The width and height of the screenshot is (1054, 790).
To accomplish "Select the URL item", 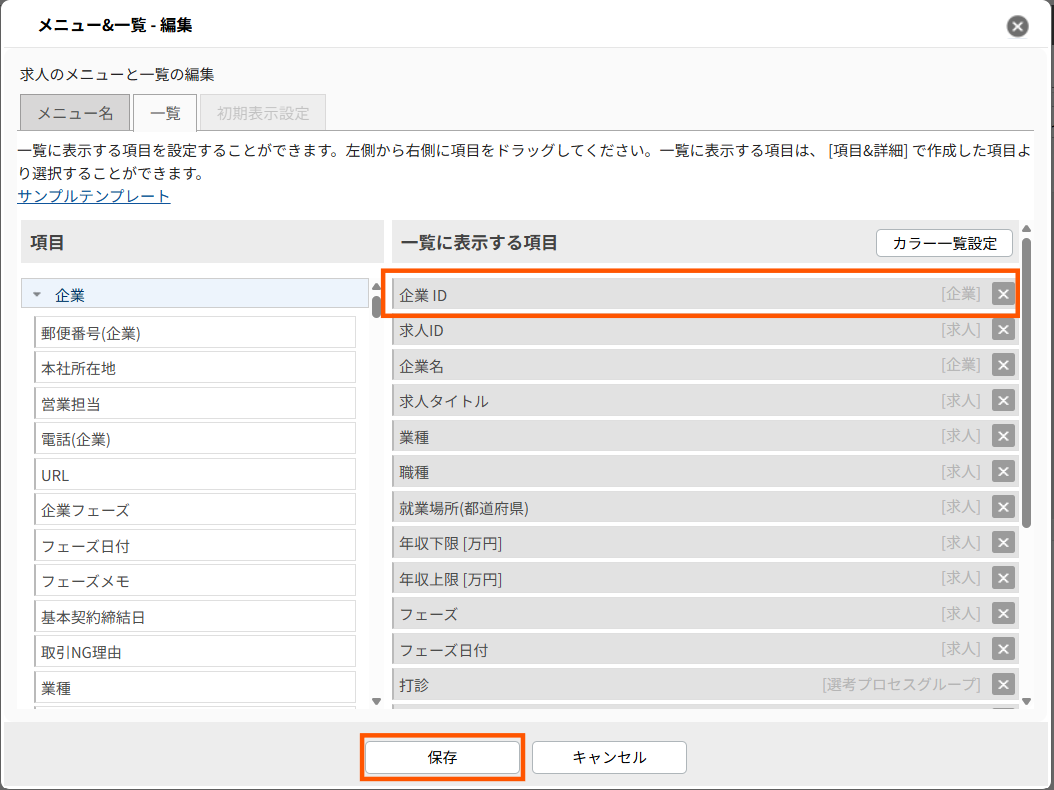I will 195,475.
